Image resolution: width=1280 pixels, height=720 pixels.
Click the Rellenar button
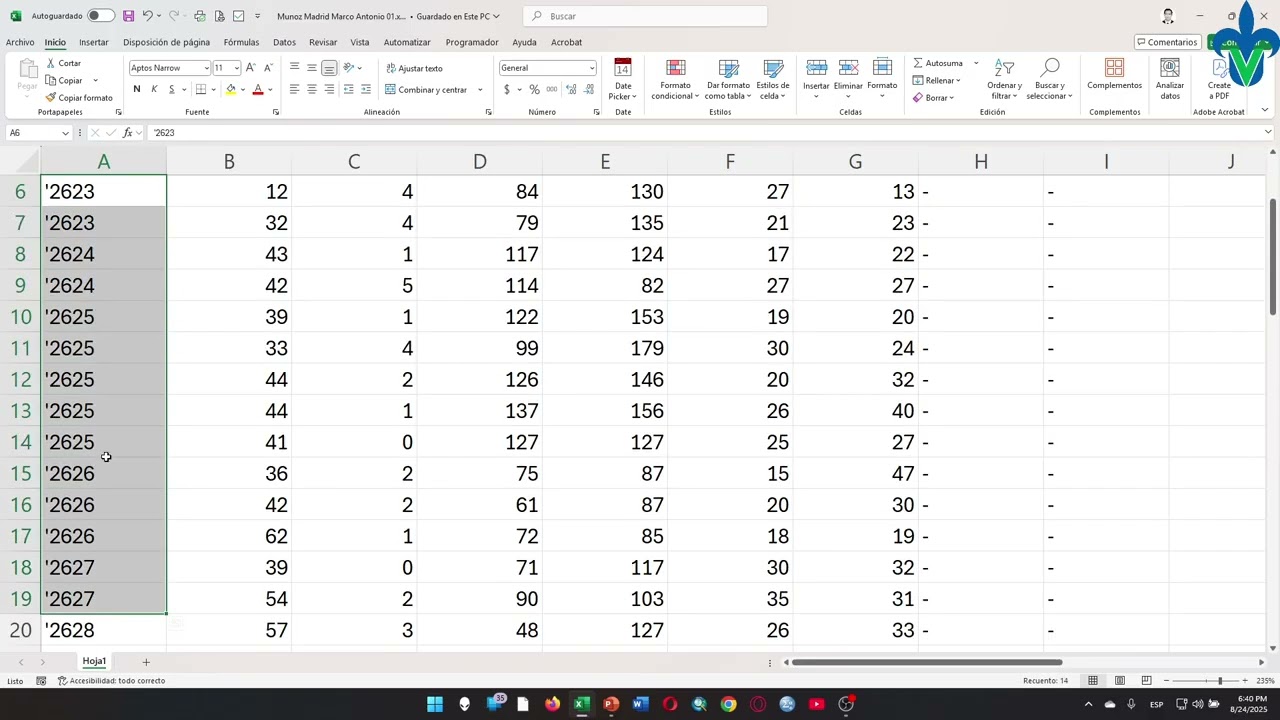(936, 81)
